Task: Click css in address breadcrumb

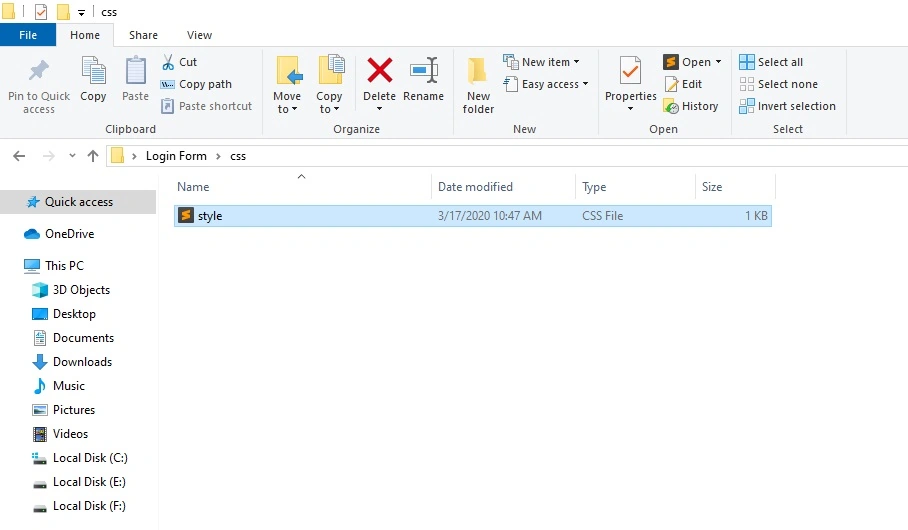Action: 238,156
